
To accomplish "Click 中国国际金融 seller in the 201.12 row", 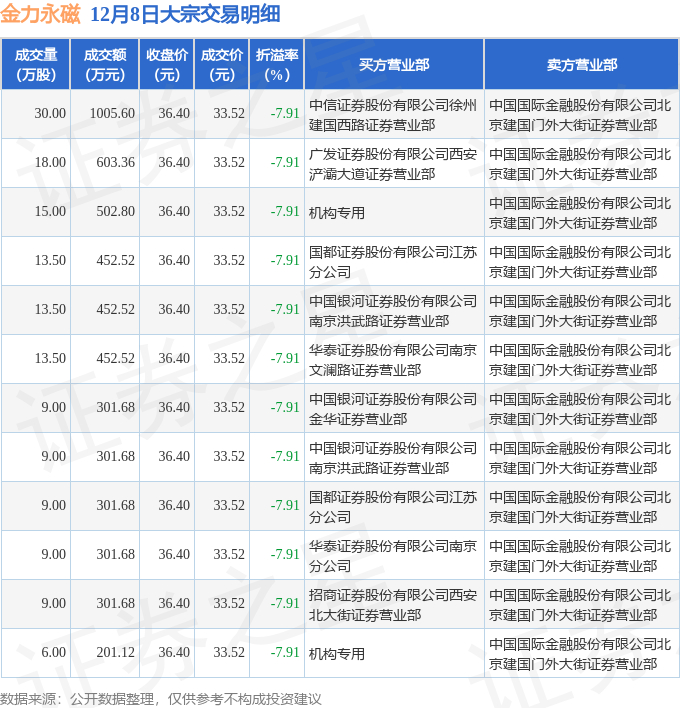I will point(580,653).
